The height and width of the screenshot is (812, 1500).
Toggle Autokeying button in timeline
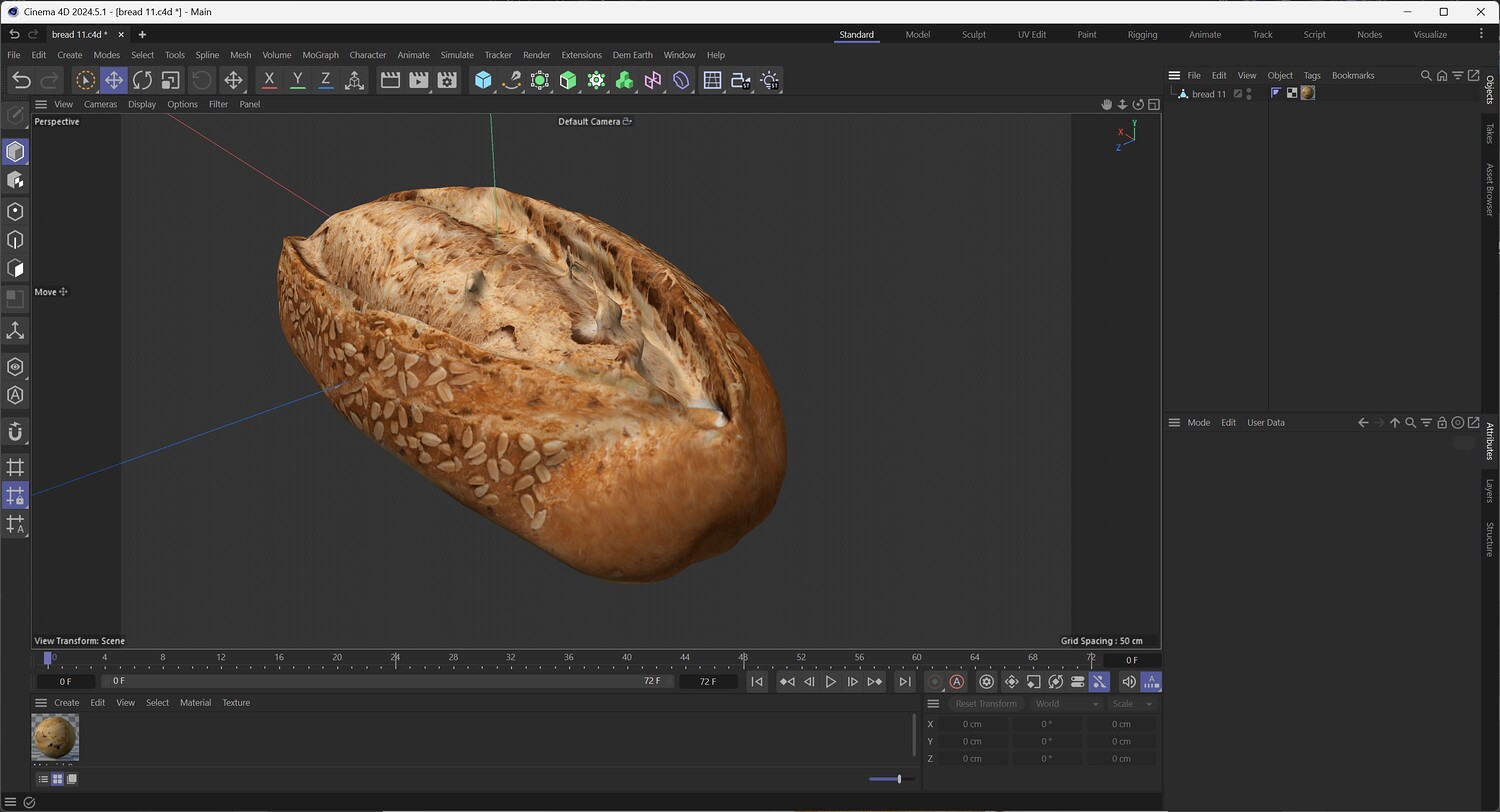pyautogui.click(x=956, y=682)
